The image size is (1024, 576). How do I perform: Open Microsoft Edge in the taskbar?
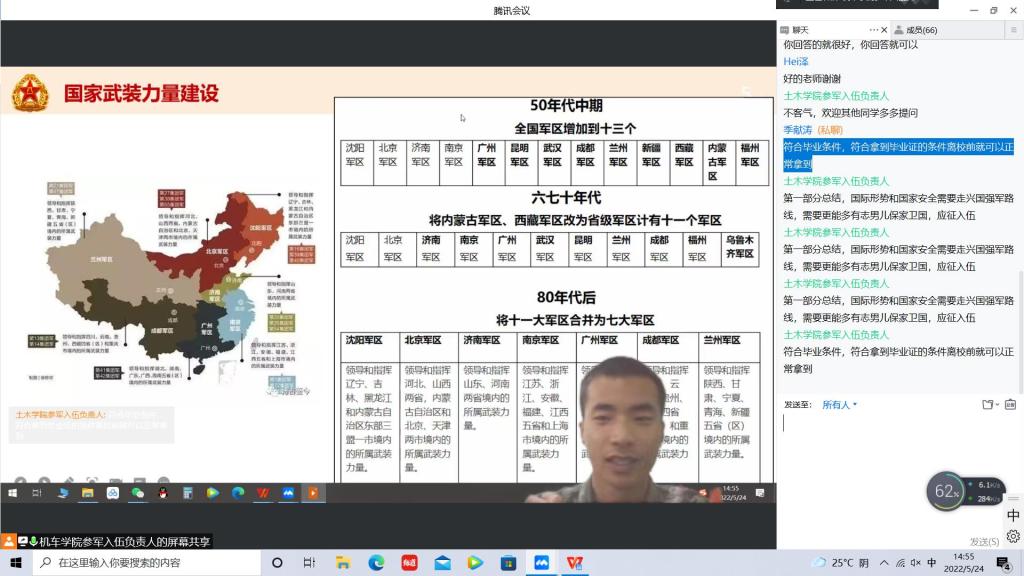tap(376, 565)
